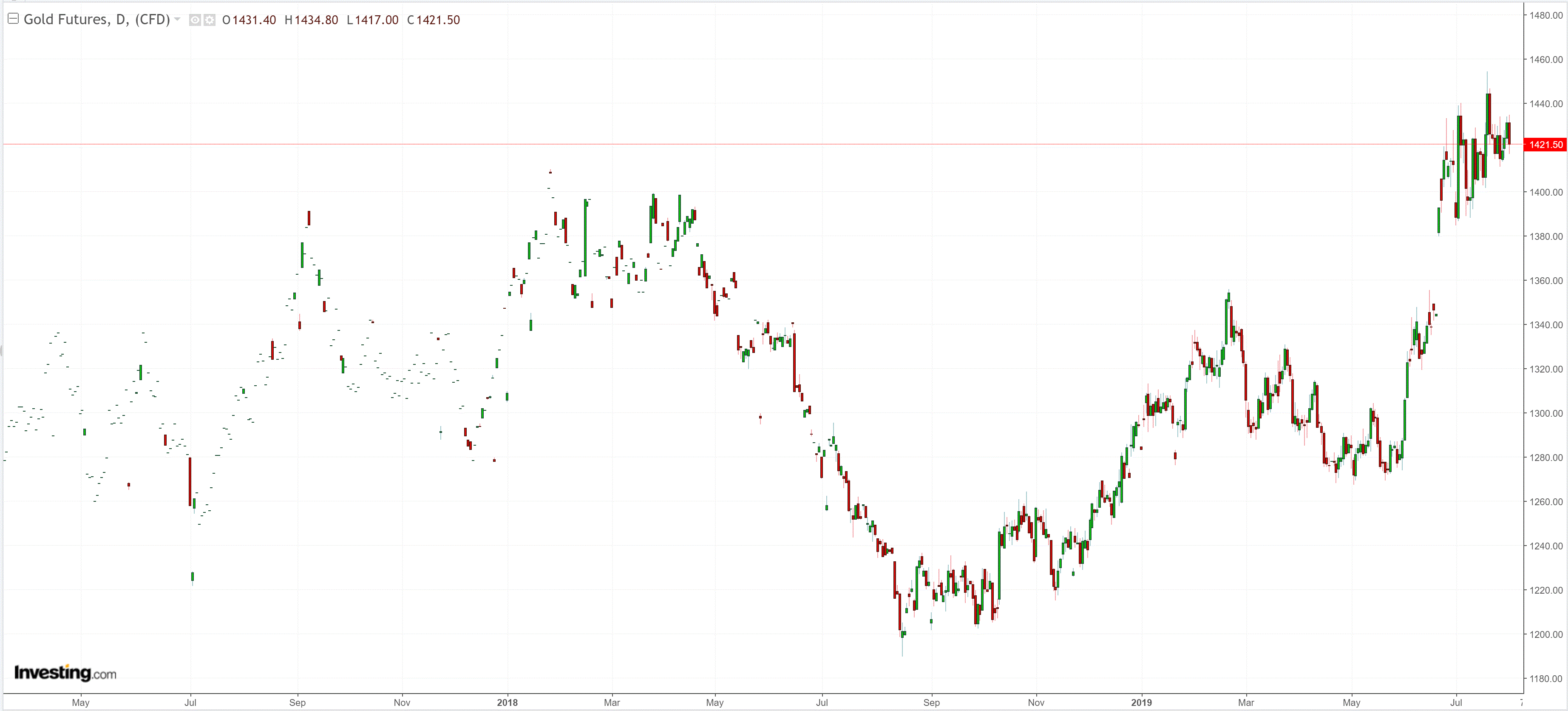Click the 1200.00 label on price scale
This screenshot has height=711, width=1568.
1546,634
